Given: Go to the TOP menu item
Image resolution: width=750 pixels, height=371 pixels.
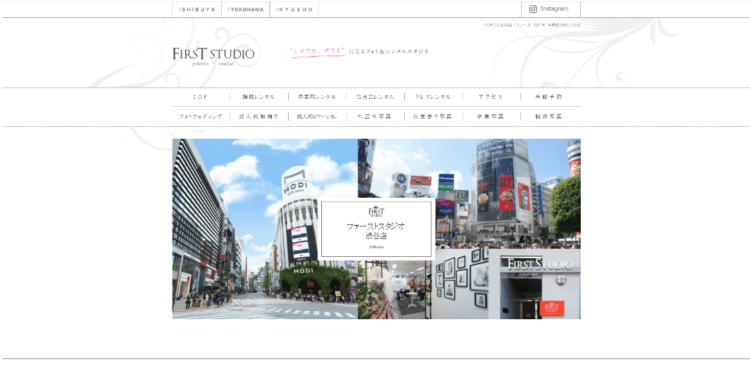Looking at the screenshot, I should pyautogui.click(x=200, y=97).
